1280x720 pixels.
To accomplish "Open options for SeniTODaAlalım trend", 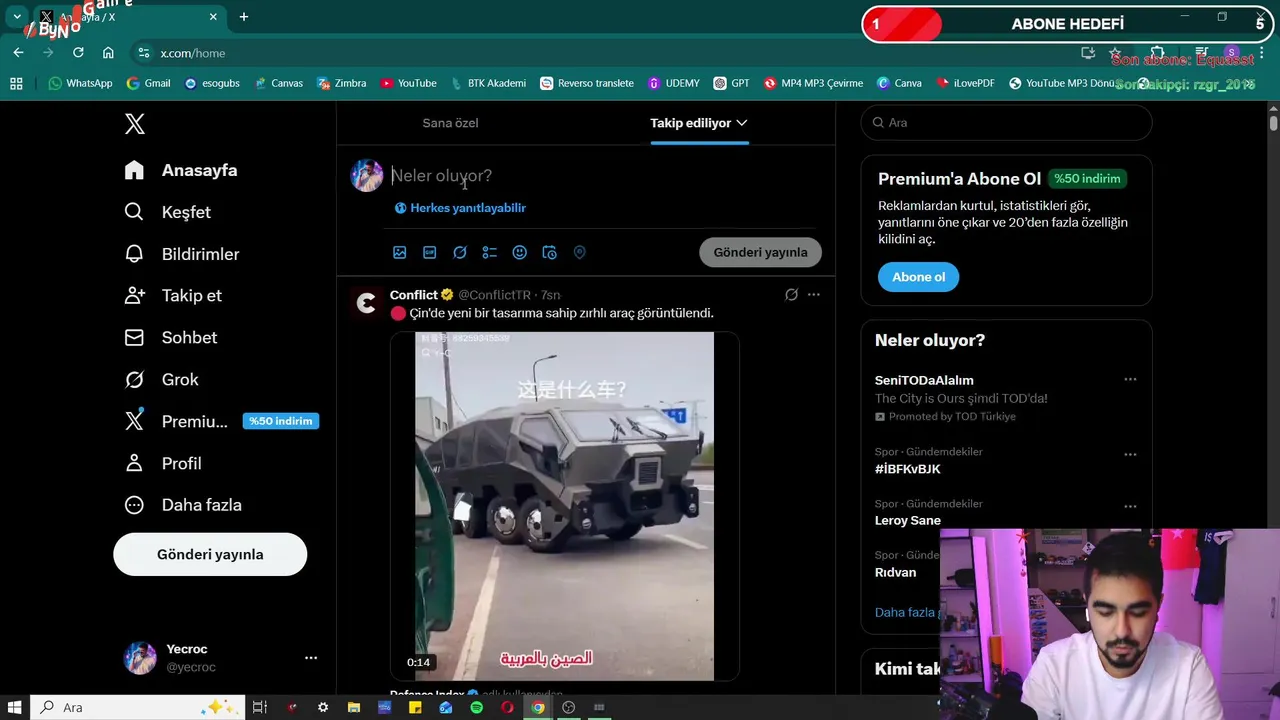I will point(1130,380).
